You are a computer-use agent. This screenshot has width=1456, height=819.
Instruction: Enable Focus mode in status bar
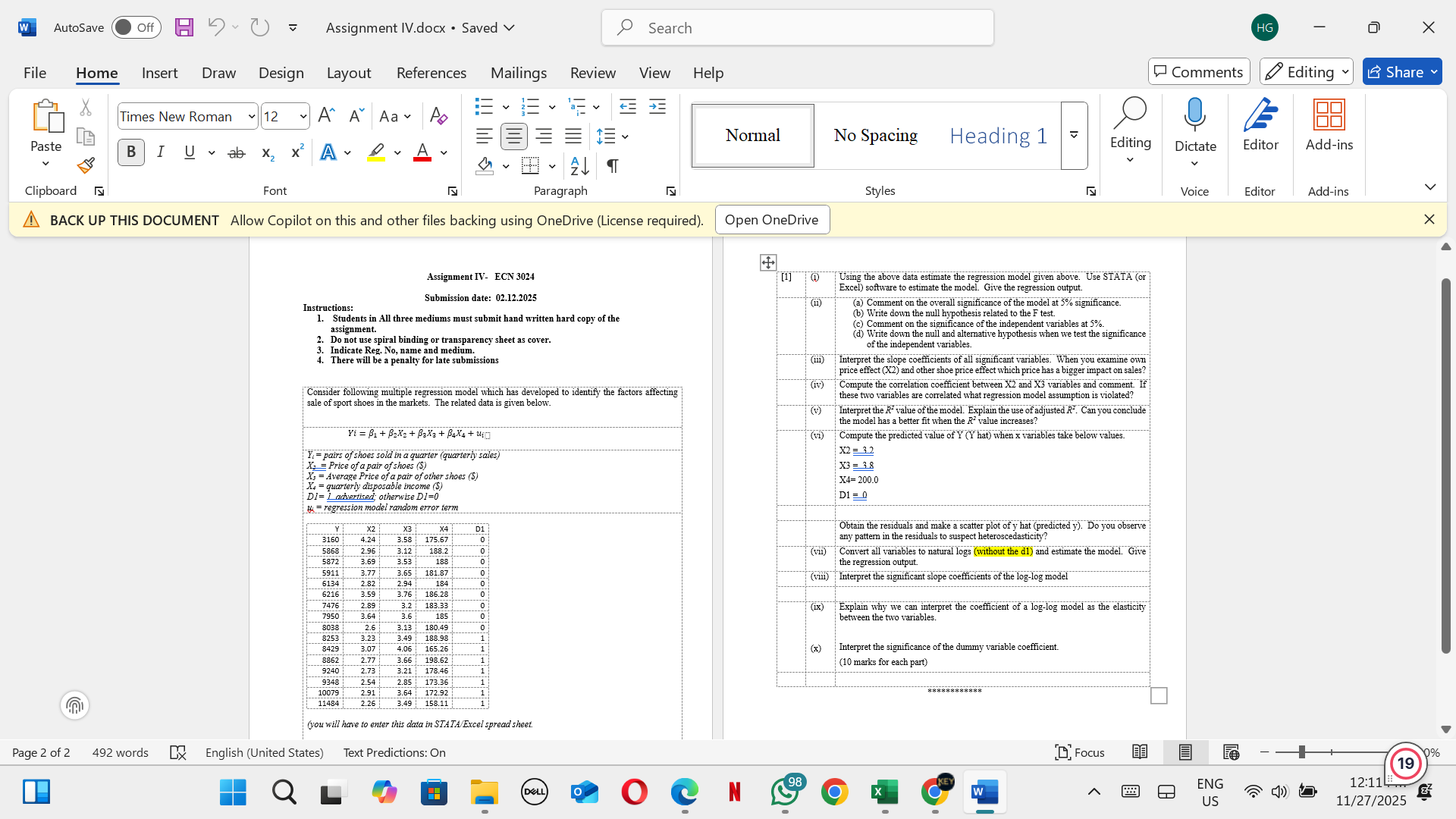click(1080, 752)
